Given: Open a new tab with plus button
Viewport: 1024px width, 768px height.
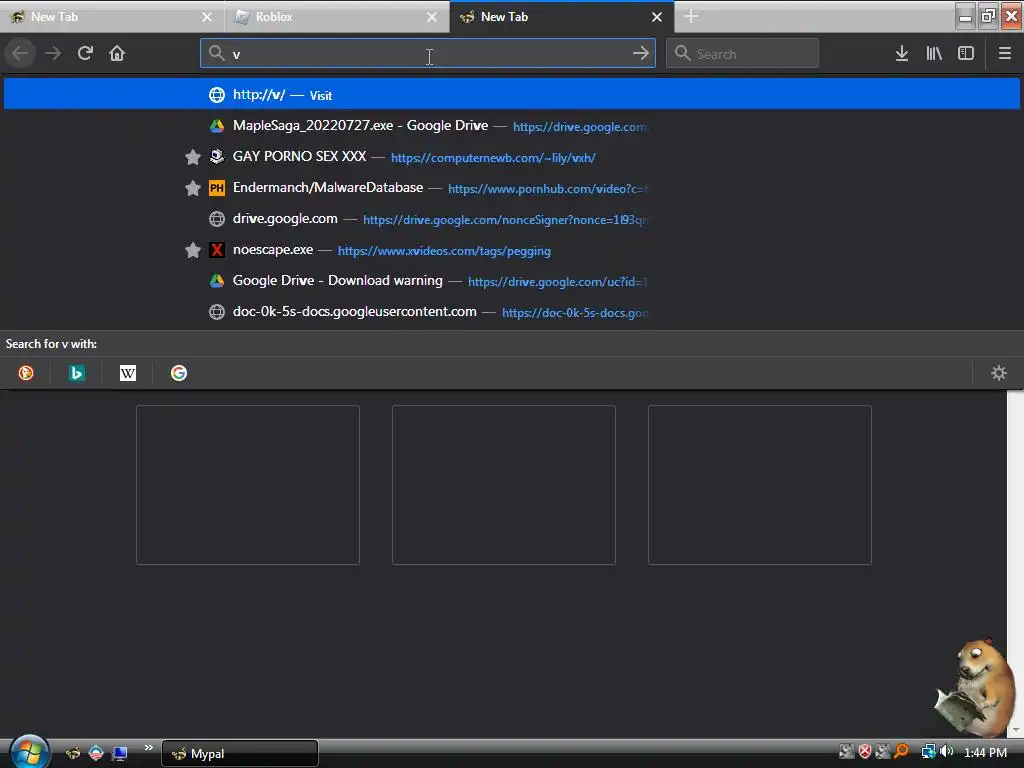Looking at the screenshot, I should coord(691,16).
